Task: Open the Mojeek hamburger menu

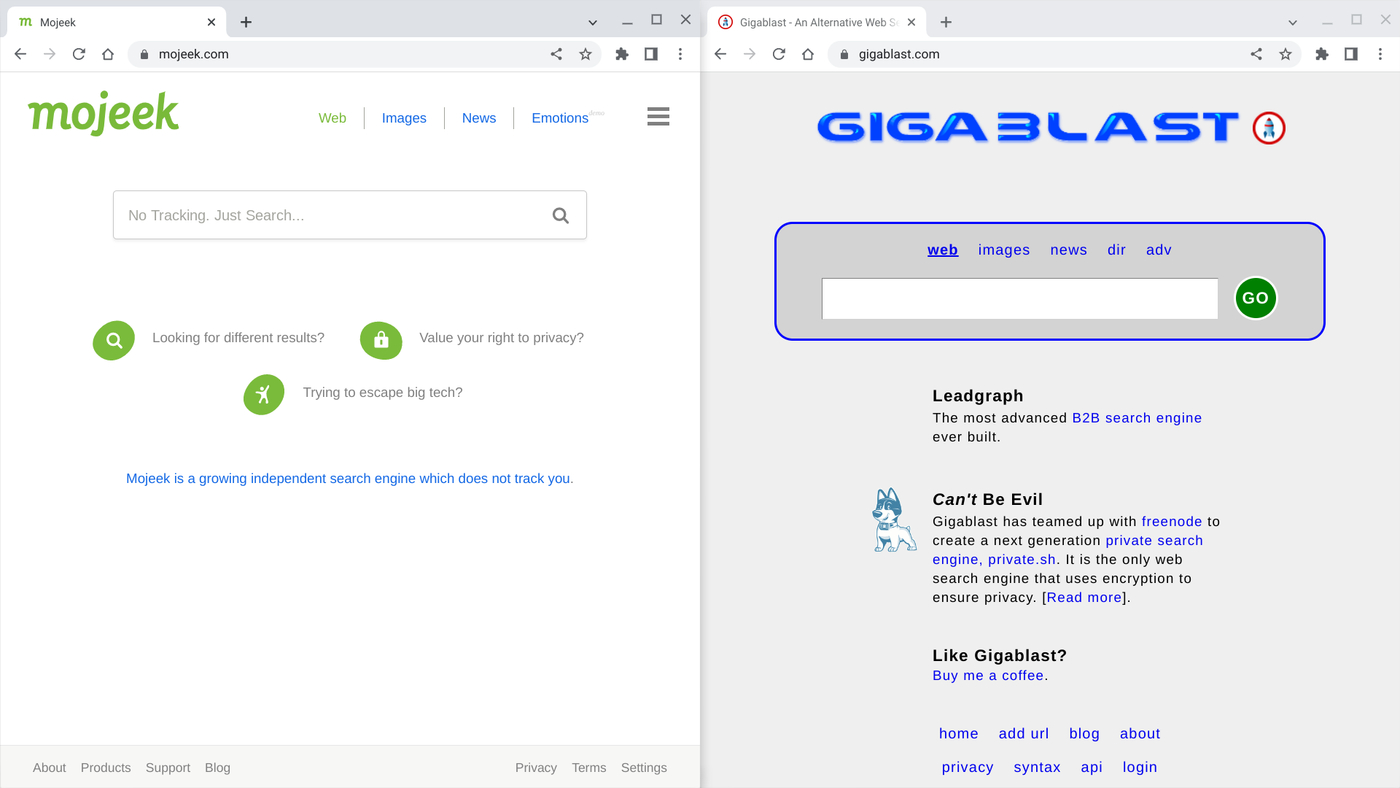Action: (x=658, y=116)
